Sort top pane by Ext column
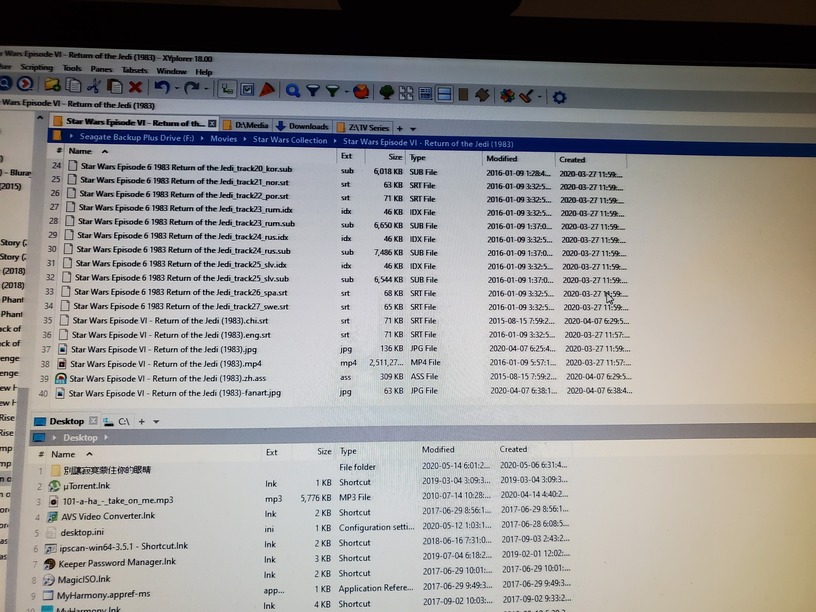Screen dimensions: 816x612 346,156
